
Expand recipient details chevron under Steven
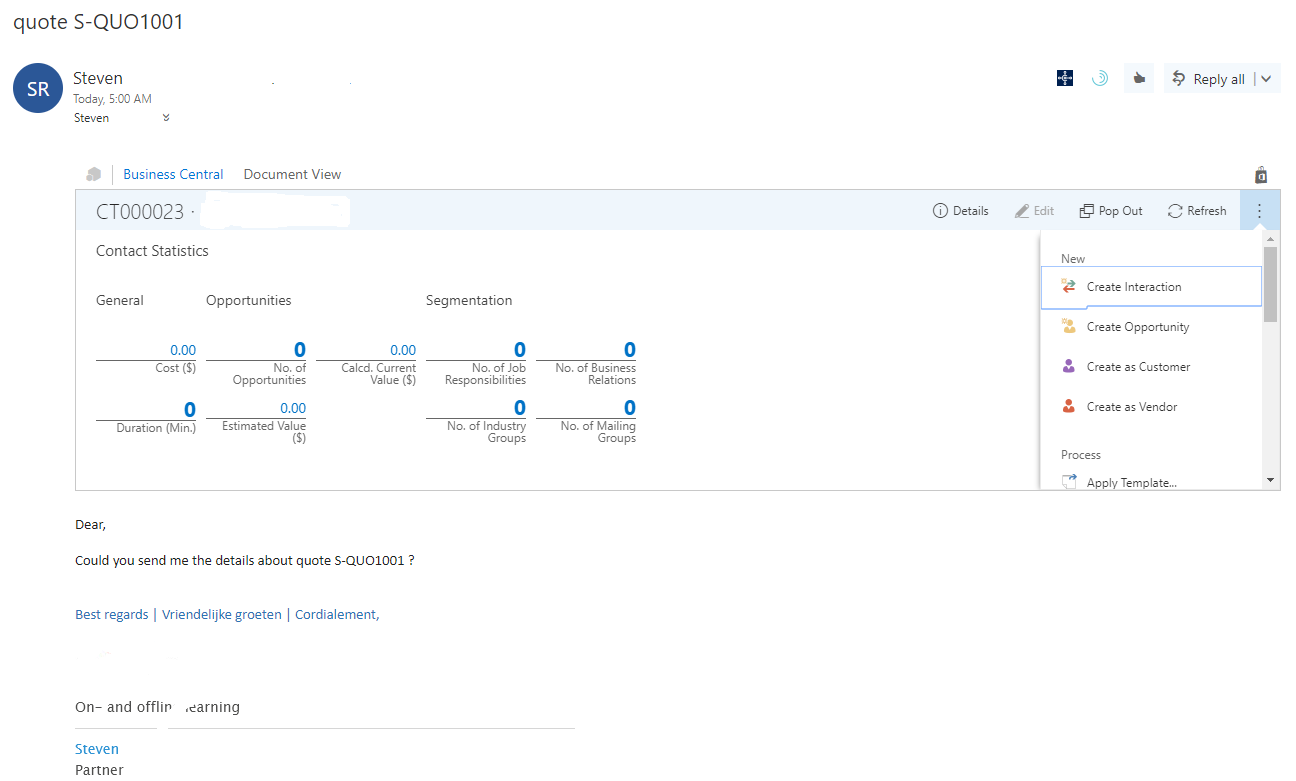coord(166,118)
